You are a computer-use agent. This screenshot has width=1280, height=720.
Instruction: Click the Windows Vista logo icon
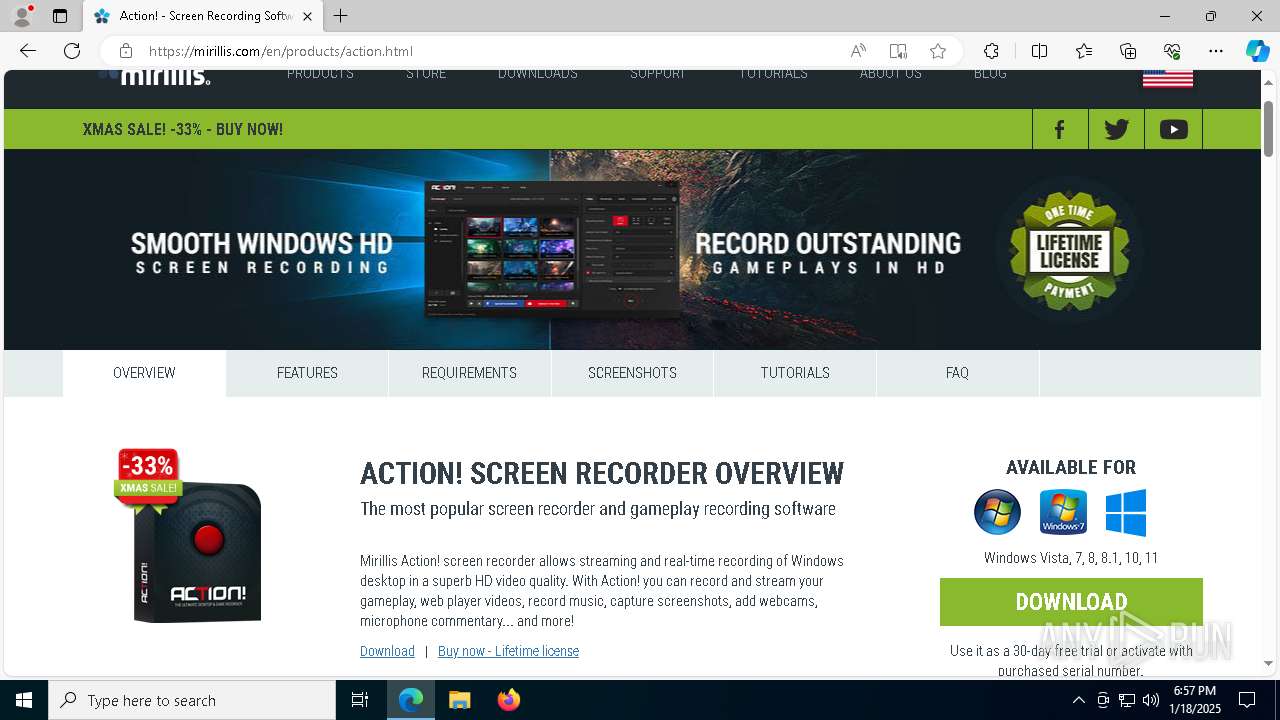tap(997, 512)
